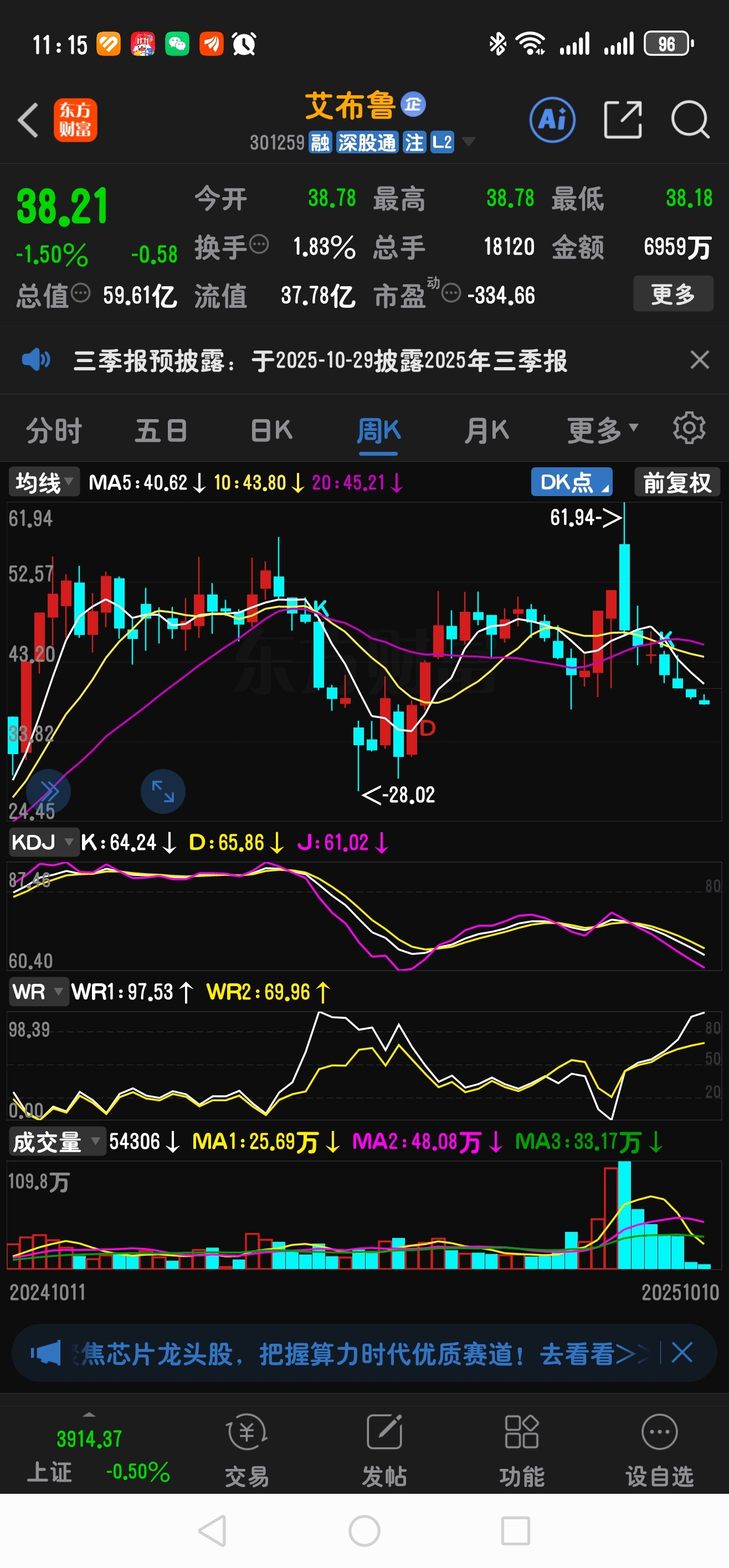729x1568 pixels.
Task: Open the 东方财富 logo home
Action: coord(75,120)
